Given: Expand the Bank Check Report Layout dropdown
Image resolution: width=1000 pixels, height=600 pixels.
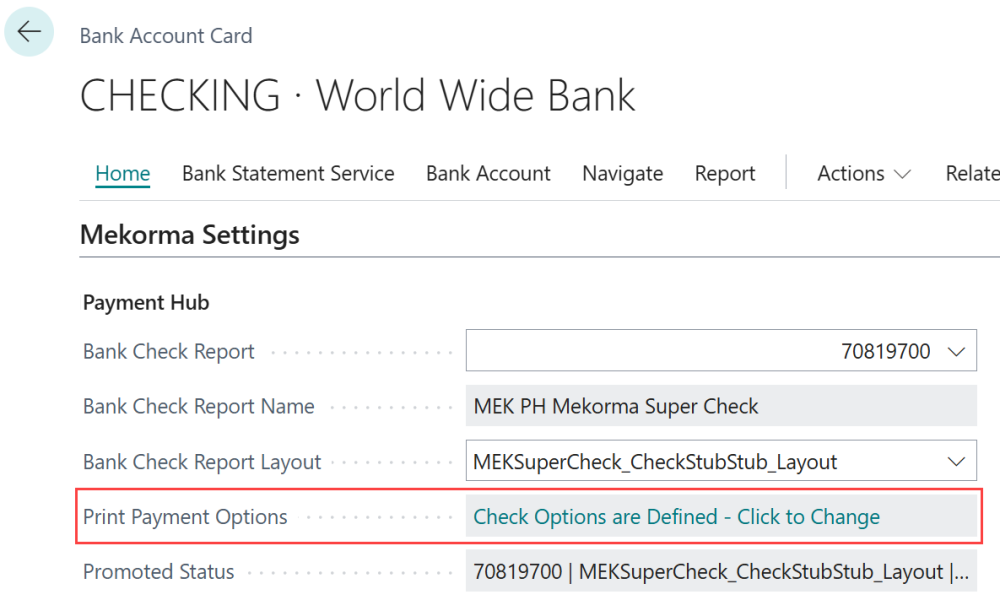Looking at the screenshot, I should 957,461.
